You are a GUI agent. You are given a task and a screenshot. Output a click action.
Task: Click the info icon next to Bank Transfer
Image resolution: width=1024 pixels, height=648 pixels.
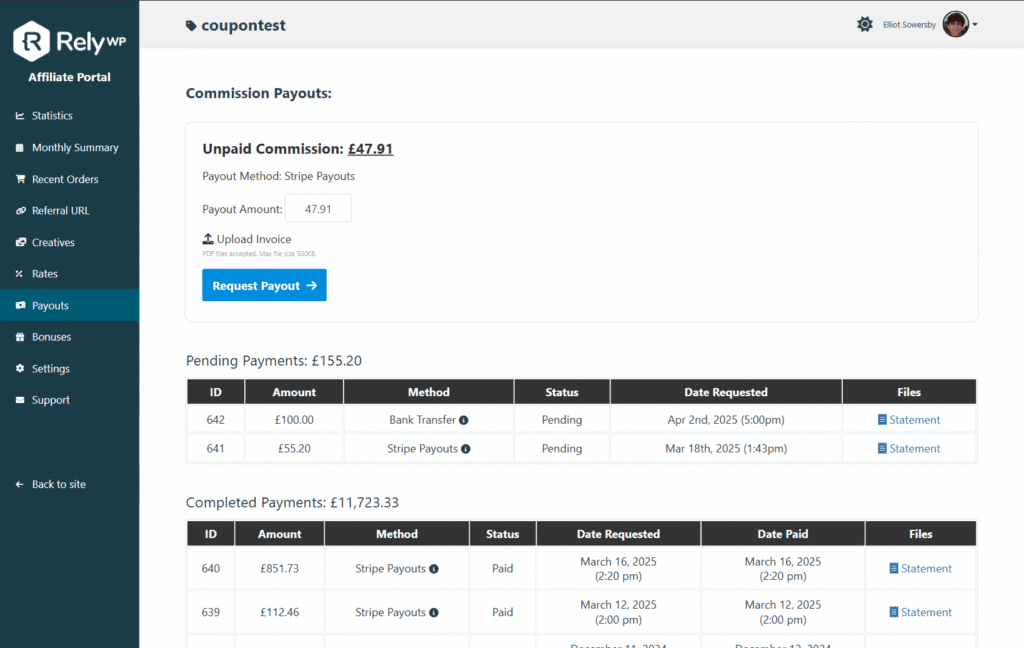464,420
